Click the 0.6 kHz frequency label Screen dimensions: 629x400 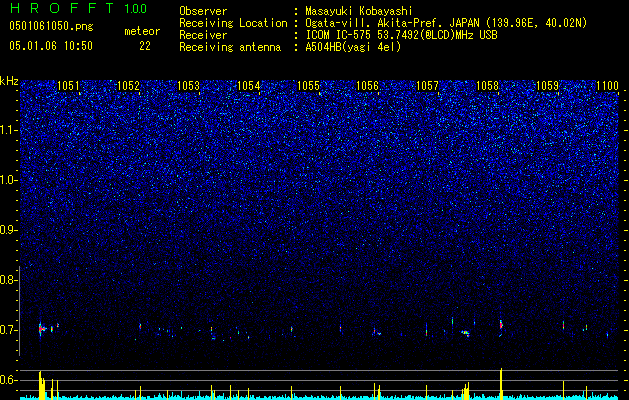pos(9,380)
